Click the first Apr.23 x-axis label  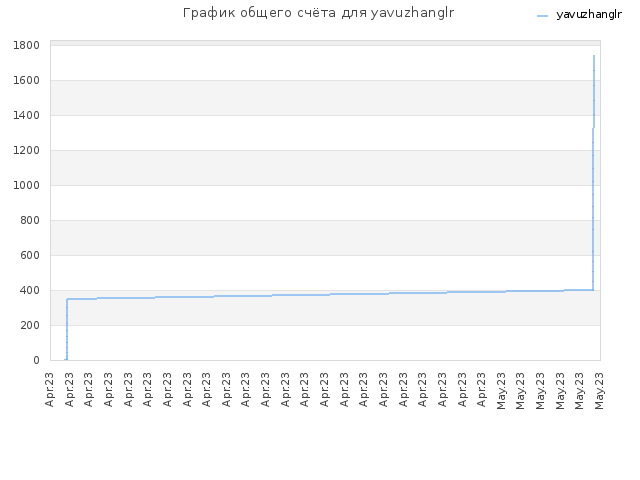click(x=50, y=389)
